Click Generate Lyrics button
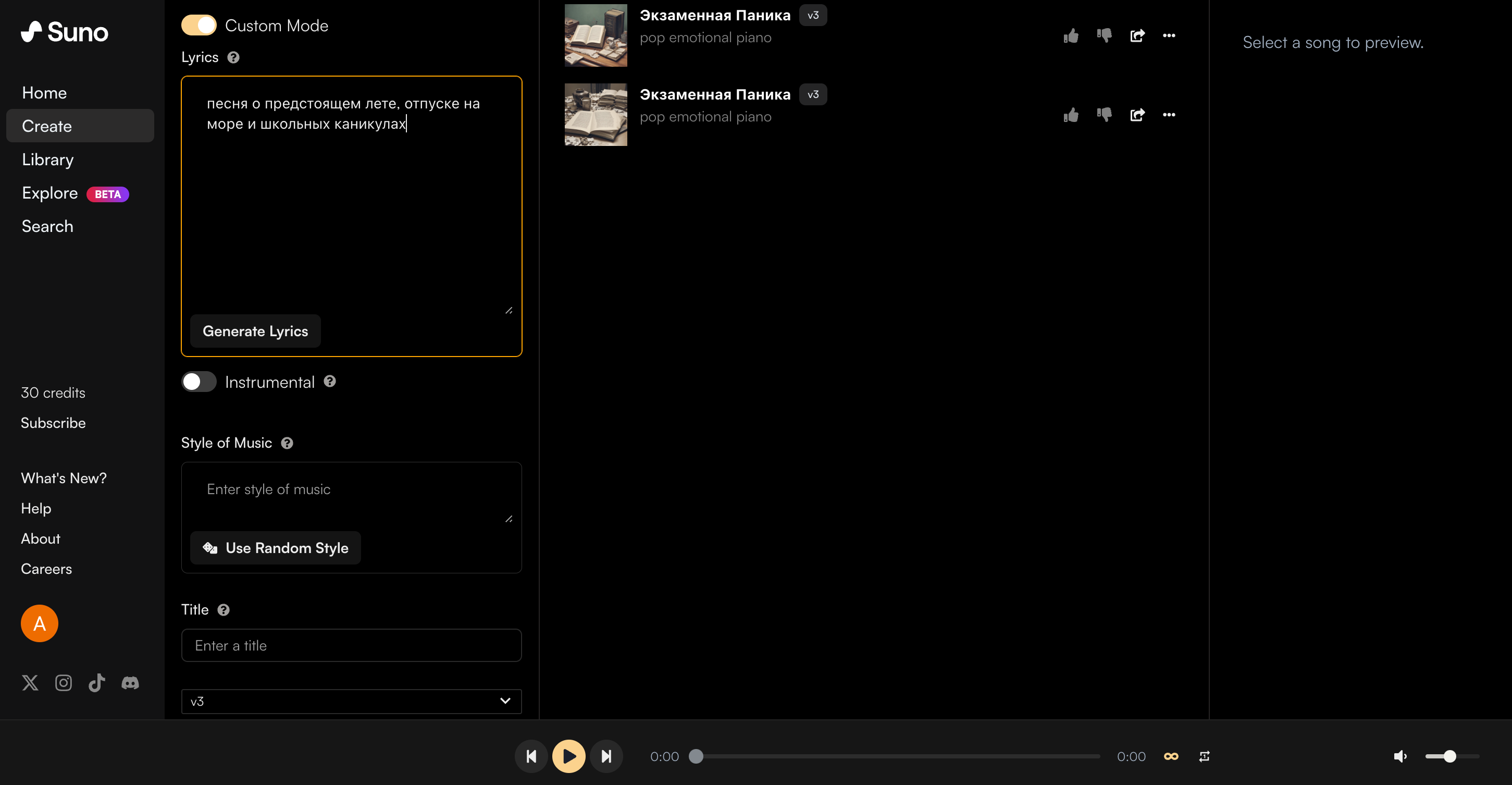The width and height of the screenshot is (1512, 785). [255, 331]
